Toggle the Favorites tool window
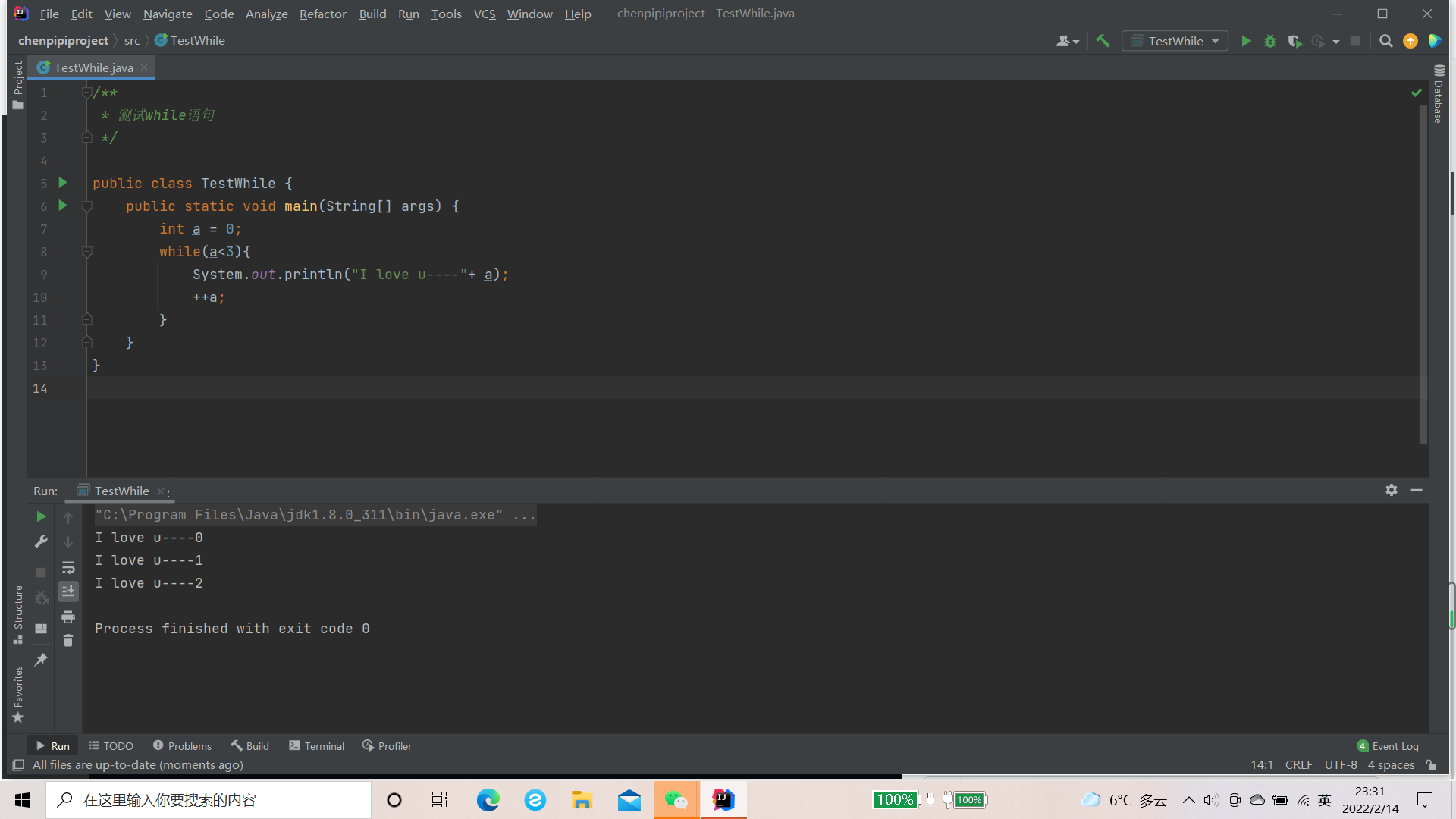 pyautogui.click(x=17, y=694)
